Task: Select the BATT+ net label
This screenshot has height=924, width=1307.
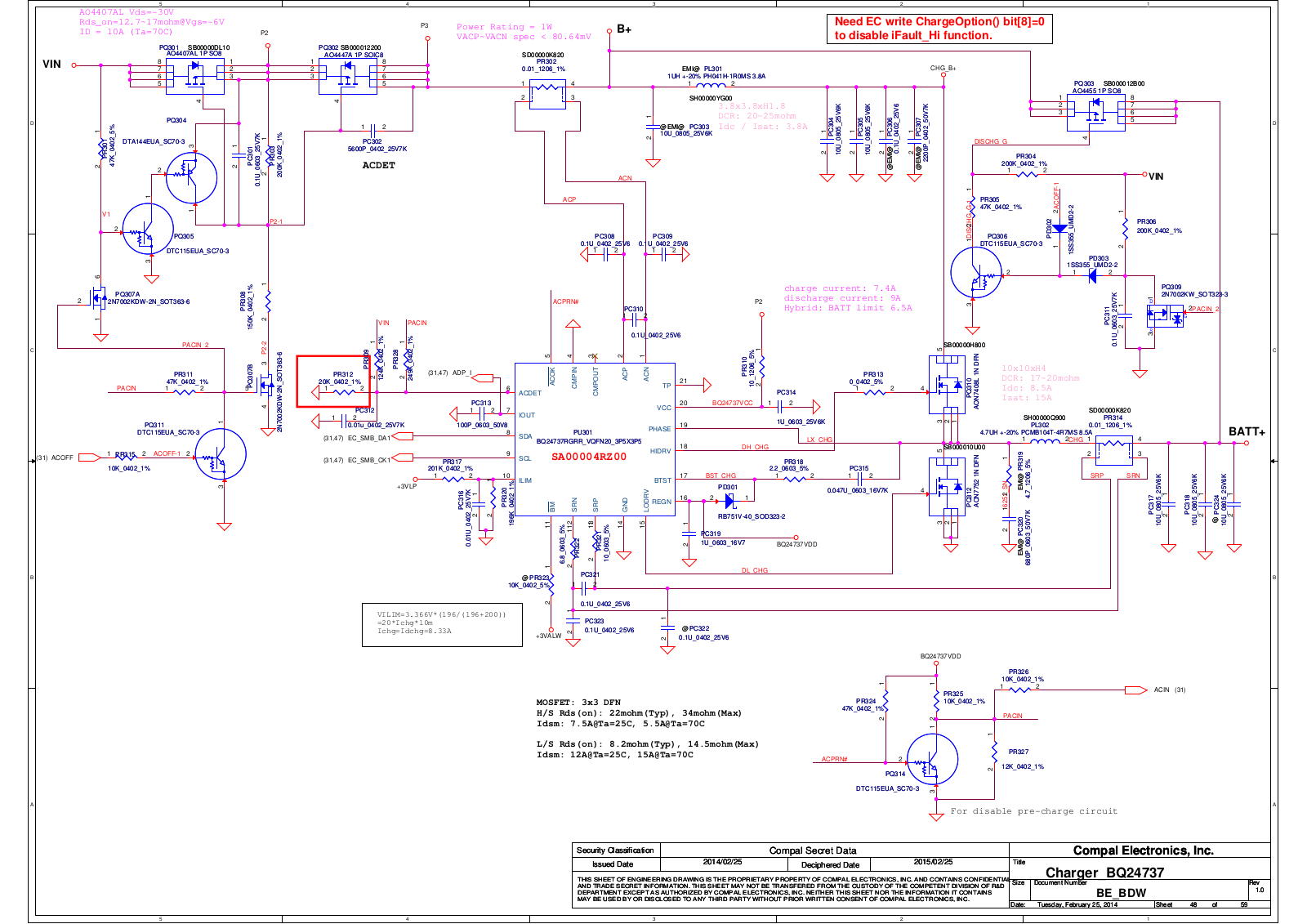Action: (x=1247, y=431)
